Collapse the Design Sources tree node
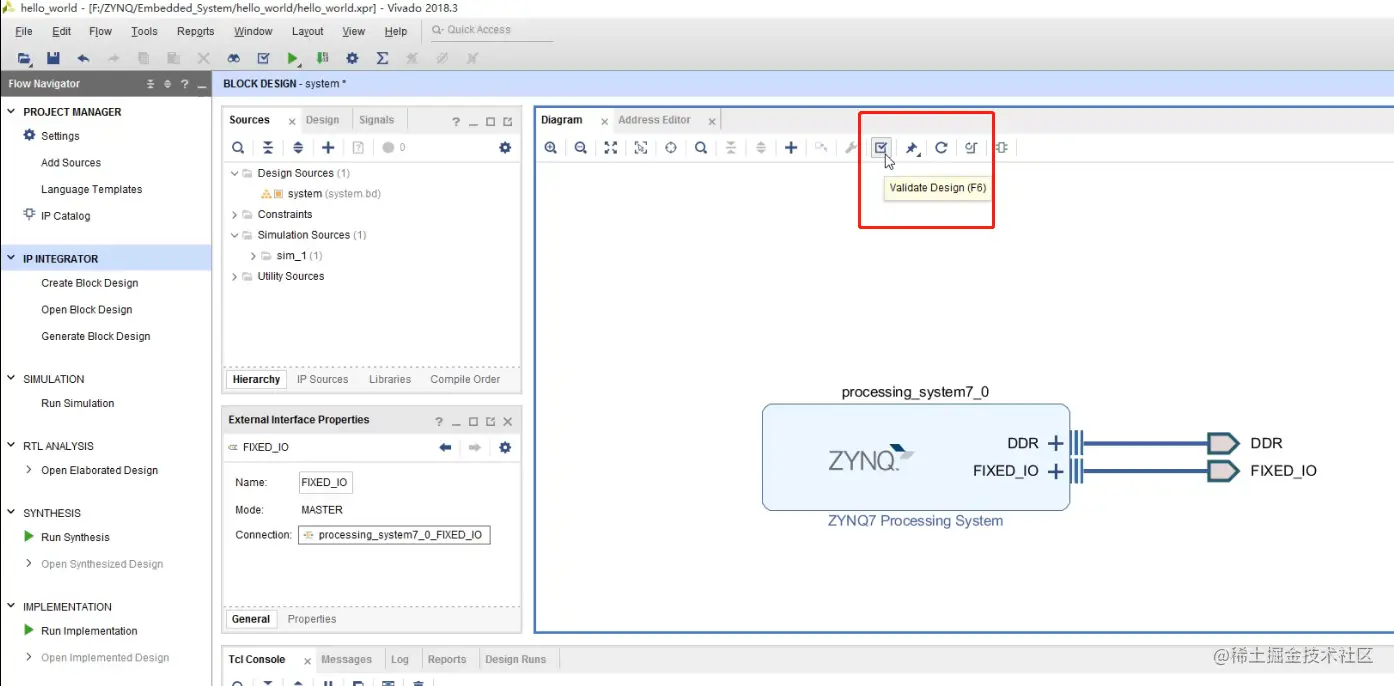Screen dimensions: 1394x686 click(x=235, y=173)
